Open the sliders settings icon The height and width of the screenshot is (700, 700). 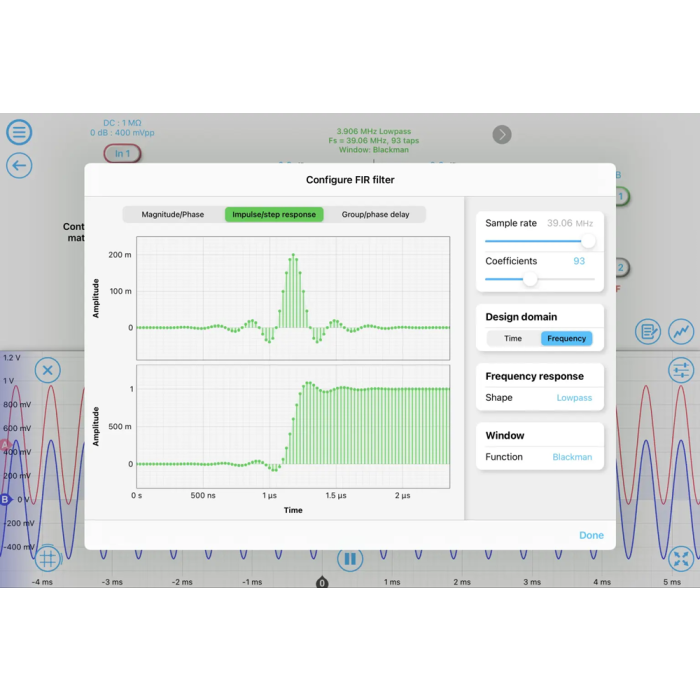click(x=681, y=371)
